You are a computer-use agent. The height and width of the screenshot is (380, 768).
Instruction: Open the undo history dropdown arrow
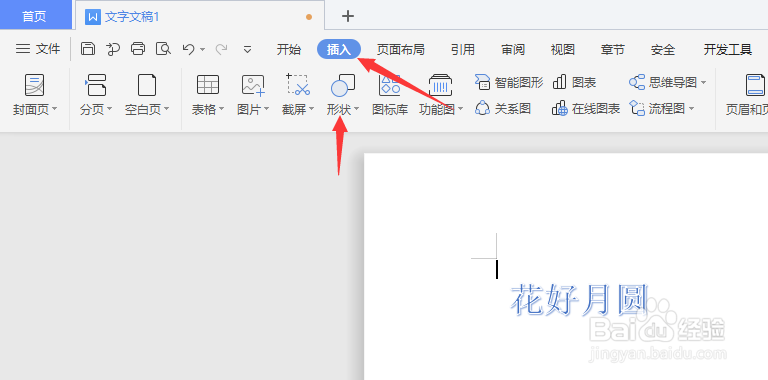coord(202,49)
